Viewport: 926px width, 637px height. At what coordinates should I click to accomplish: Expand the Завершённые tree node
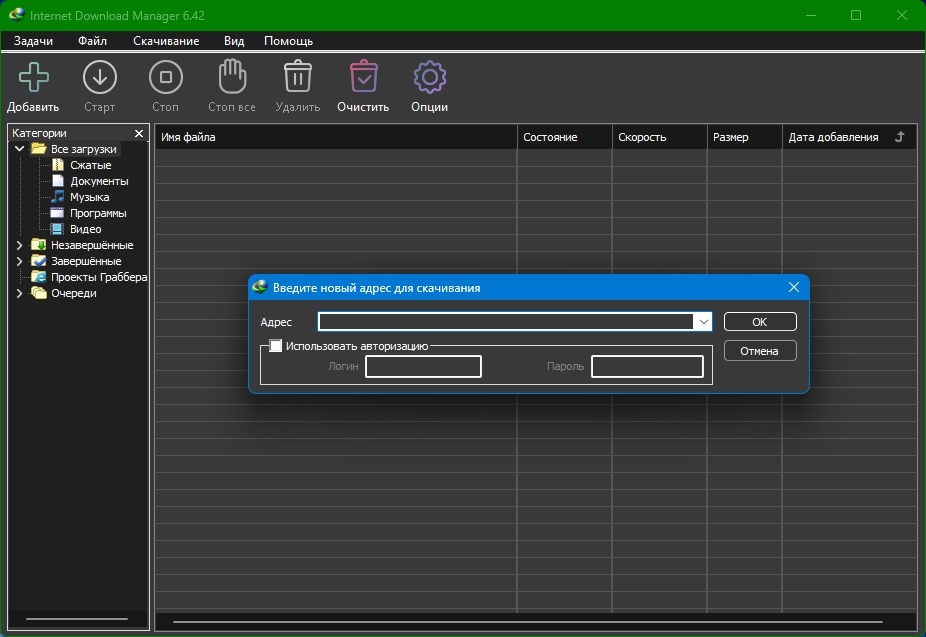tap(19, 260)
